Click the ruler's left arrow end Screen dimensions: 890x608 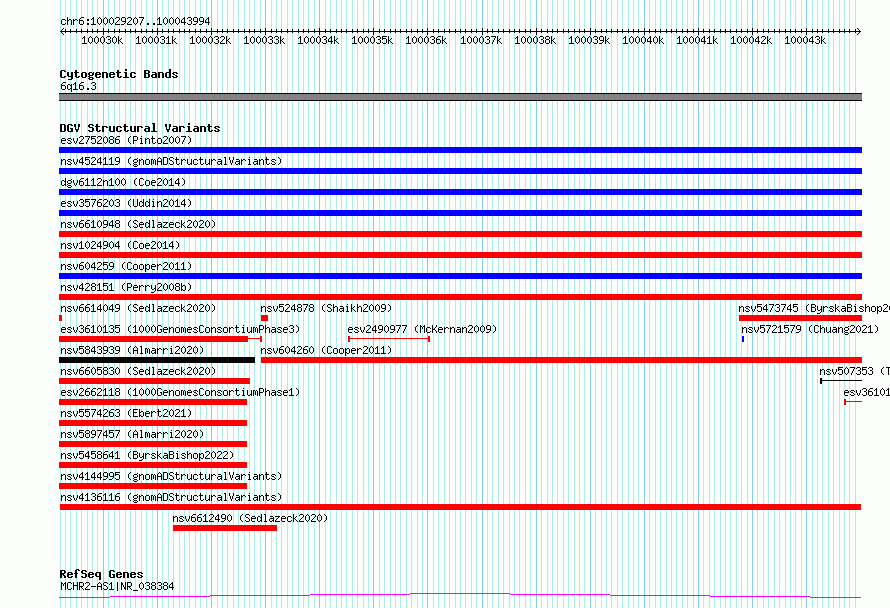(x=62, y=31)
